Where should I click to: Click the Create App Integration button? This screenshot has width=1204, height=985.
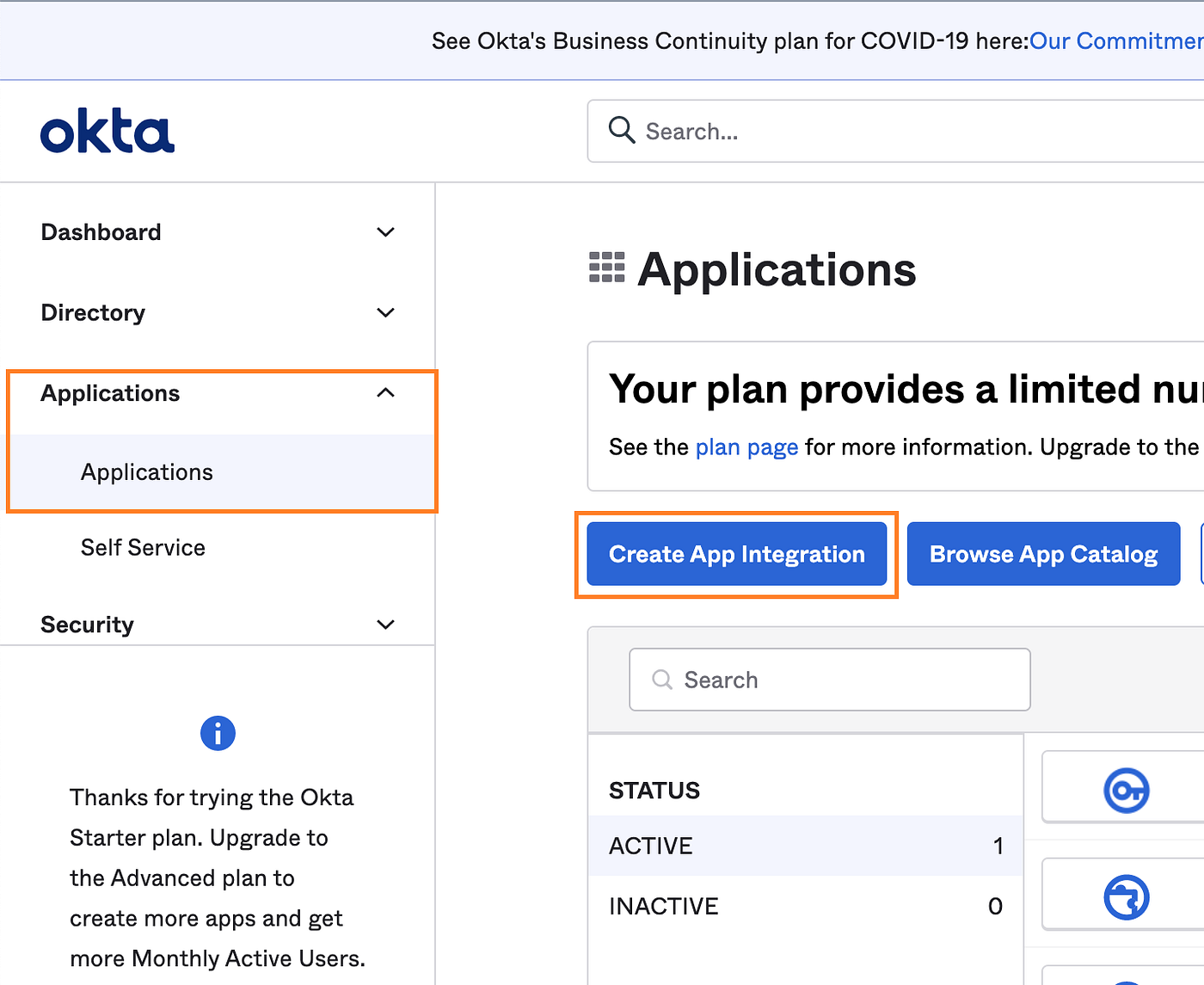(737, 554)
